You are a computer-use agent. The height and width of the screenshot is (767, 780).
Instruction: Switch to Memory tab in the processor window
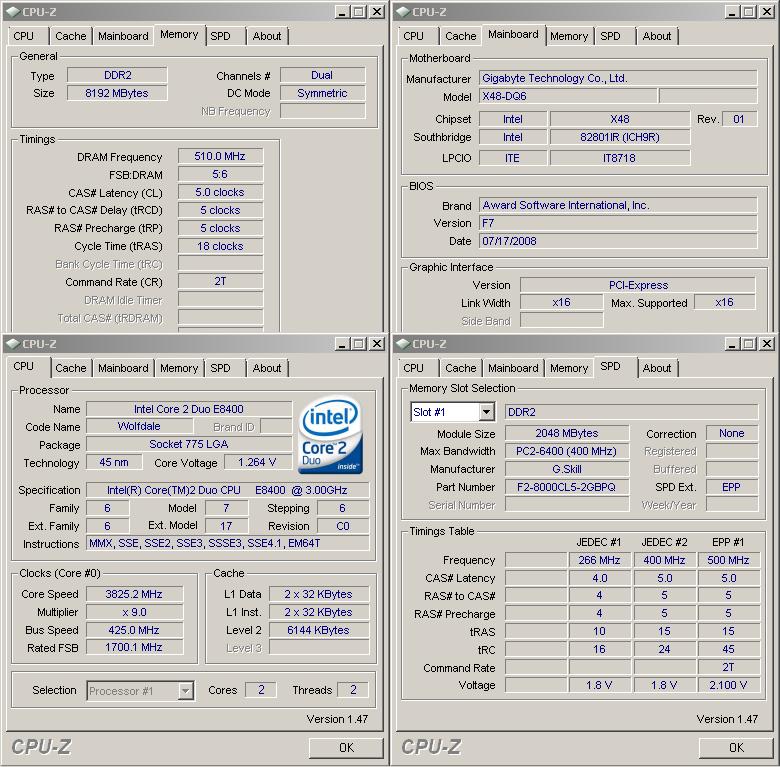pos(179,368)
